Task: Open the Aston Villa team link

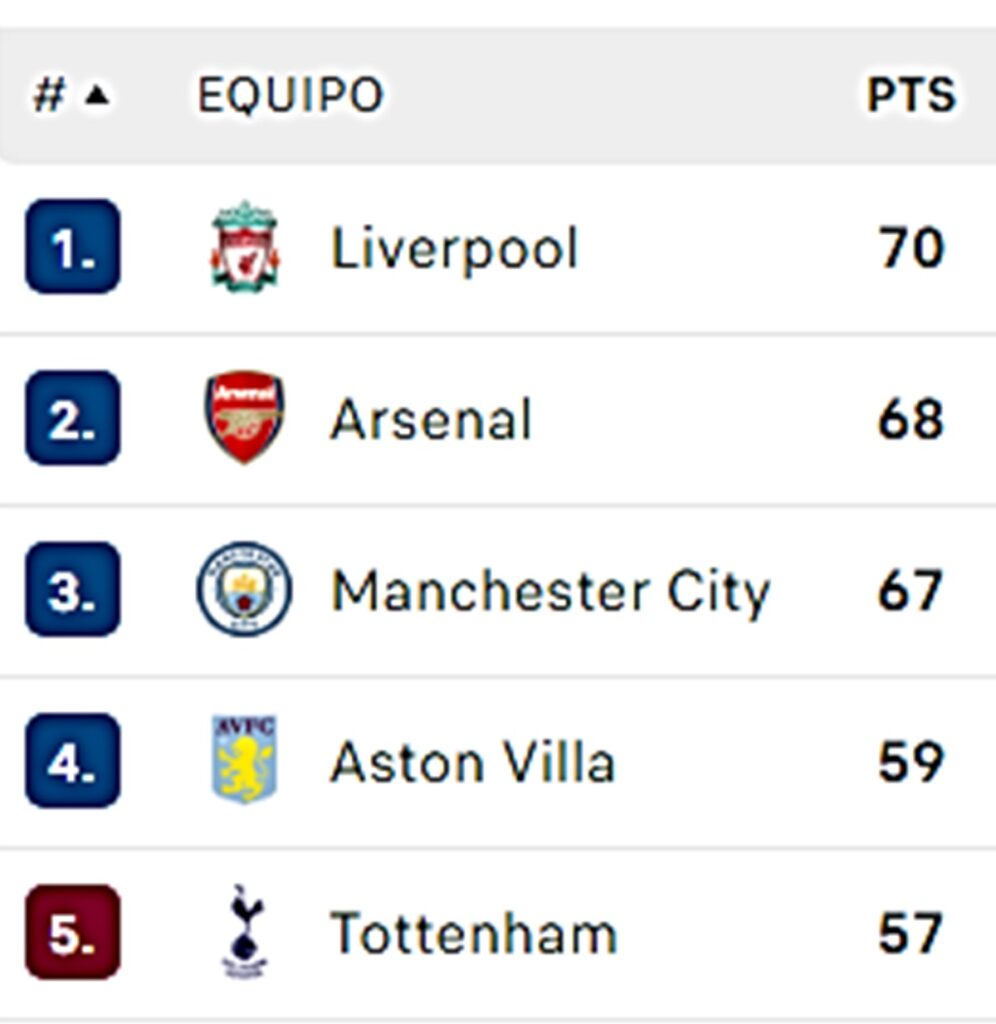Action: point(473,762)
